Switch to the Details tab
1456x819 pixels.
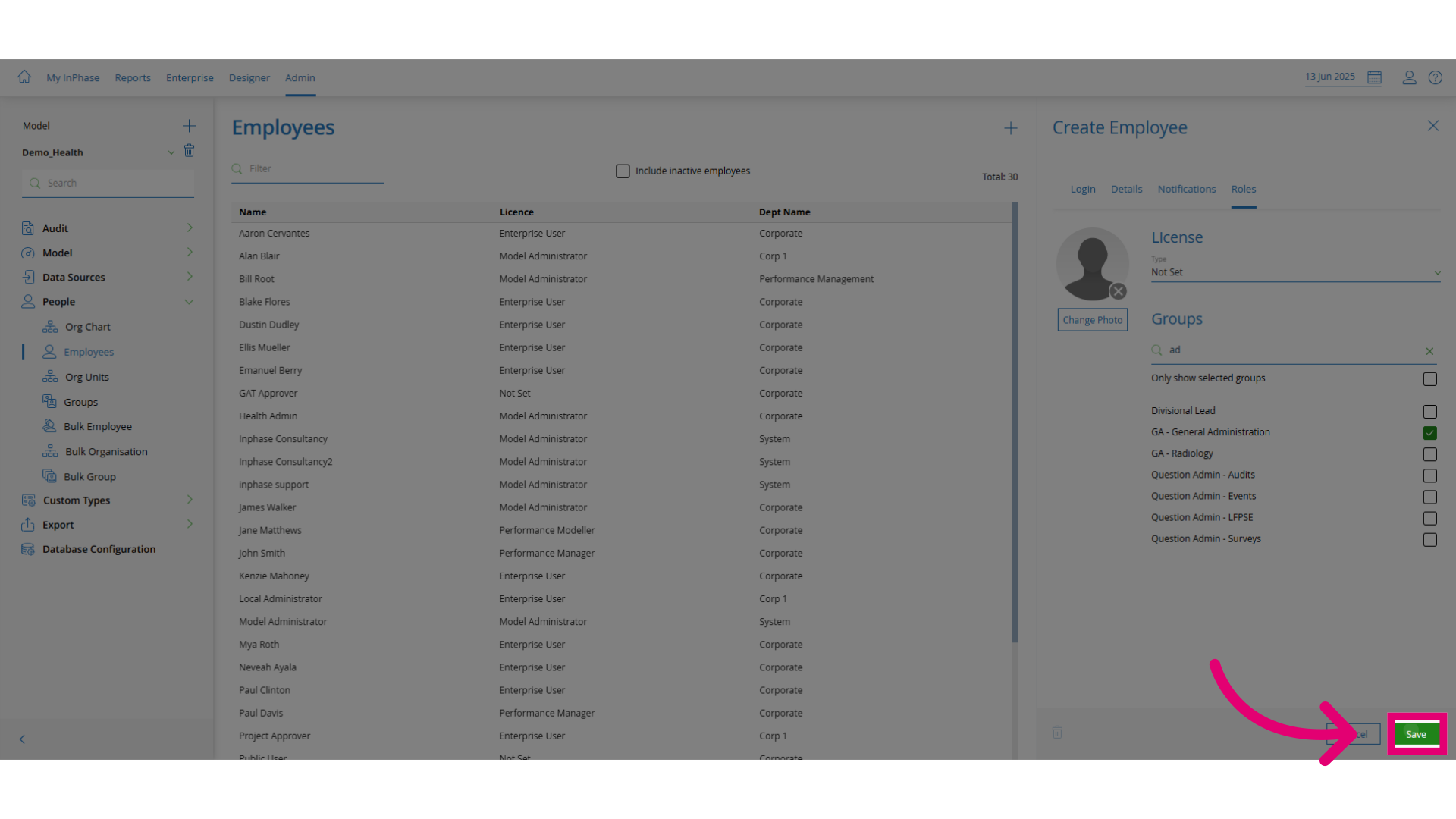pyautogui.click(x=1126, y=189)
